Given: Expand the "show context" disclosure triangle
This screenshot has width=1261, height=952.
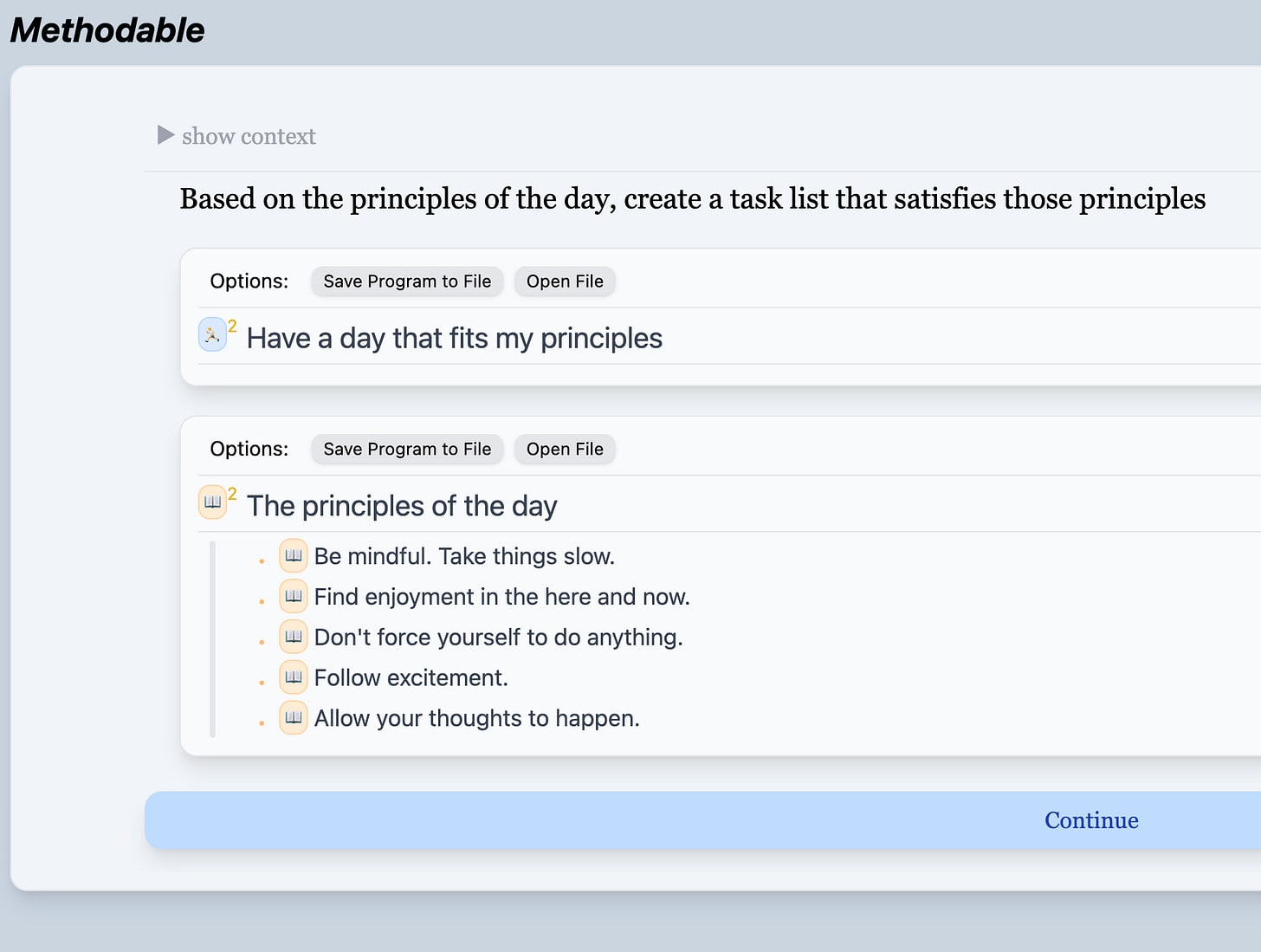Looking at the screenshot, I should coord(165,135).
